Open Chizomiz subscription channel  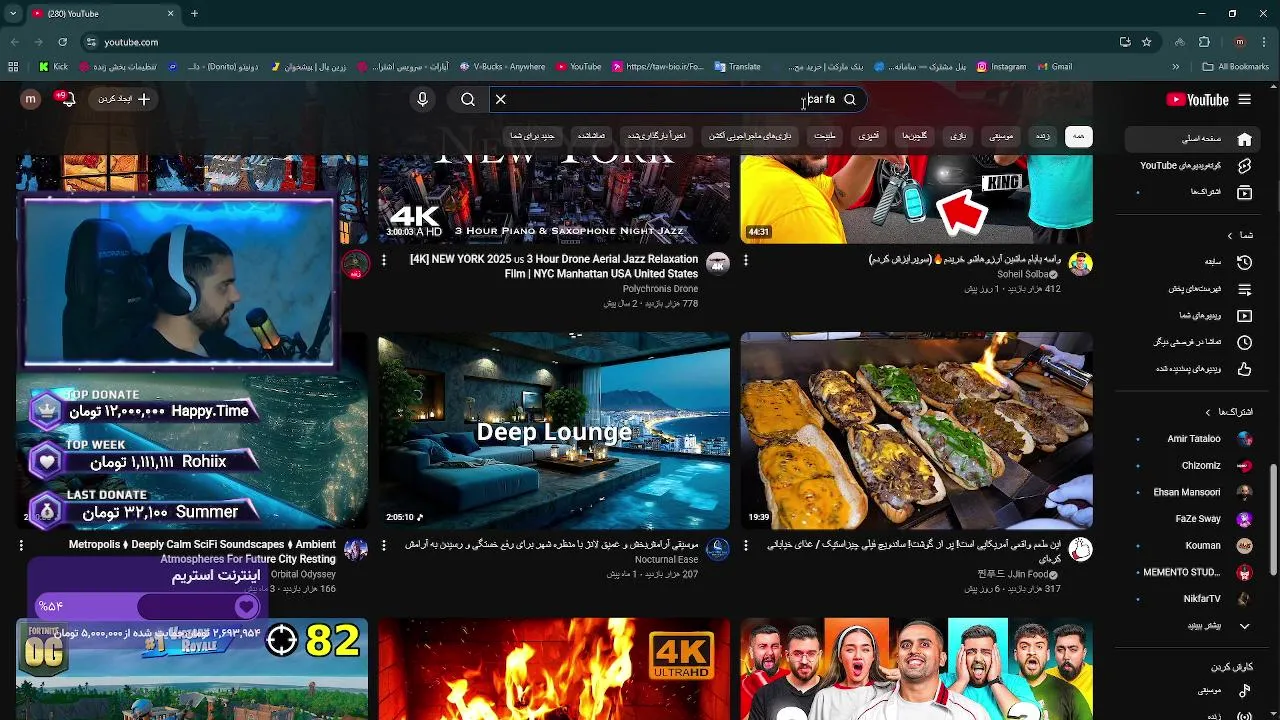tap(1193, 466)
